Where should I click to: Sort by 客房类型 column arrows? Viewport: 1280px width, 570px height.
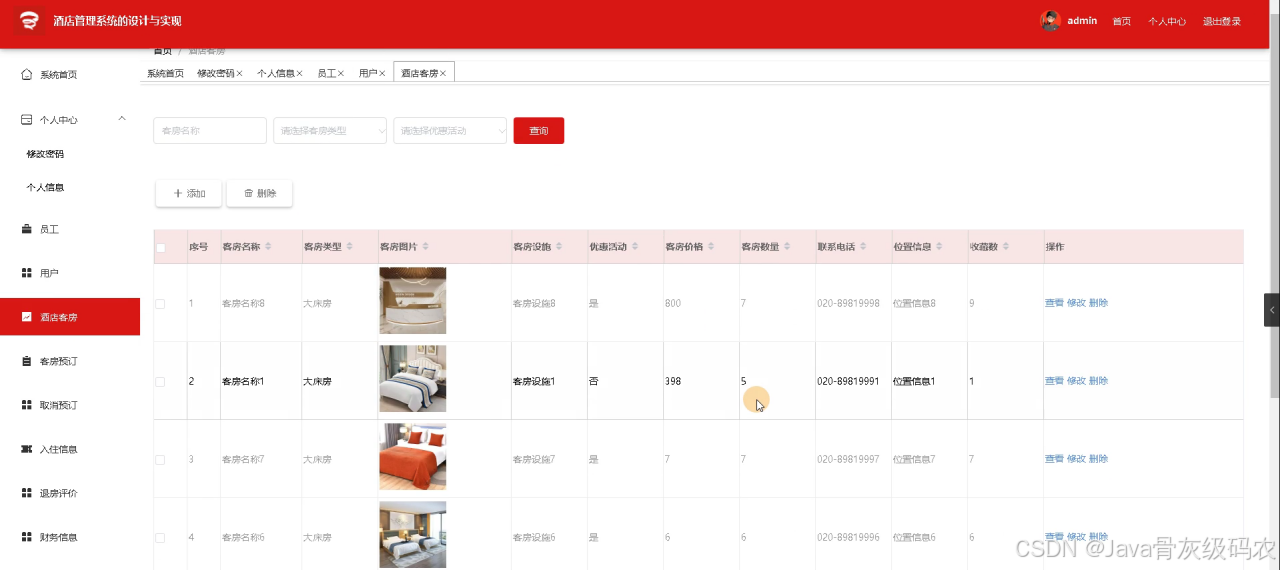pos(350,247)
